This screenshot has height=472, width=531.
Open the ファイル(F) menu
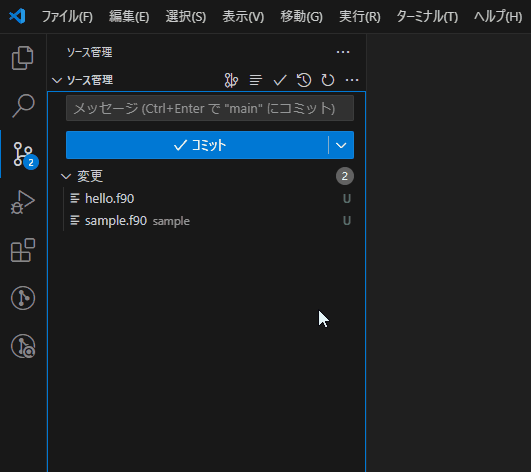67,16
